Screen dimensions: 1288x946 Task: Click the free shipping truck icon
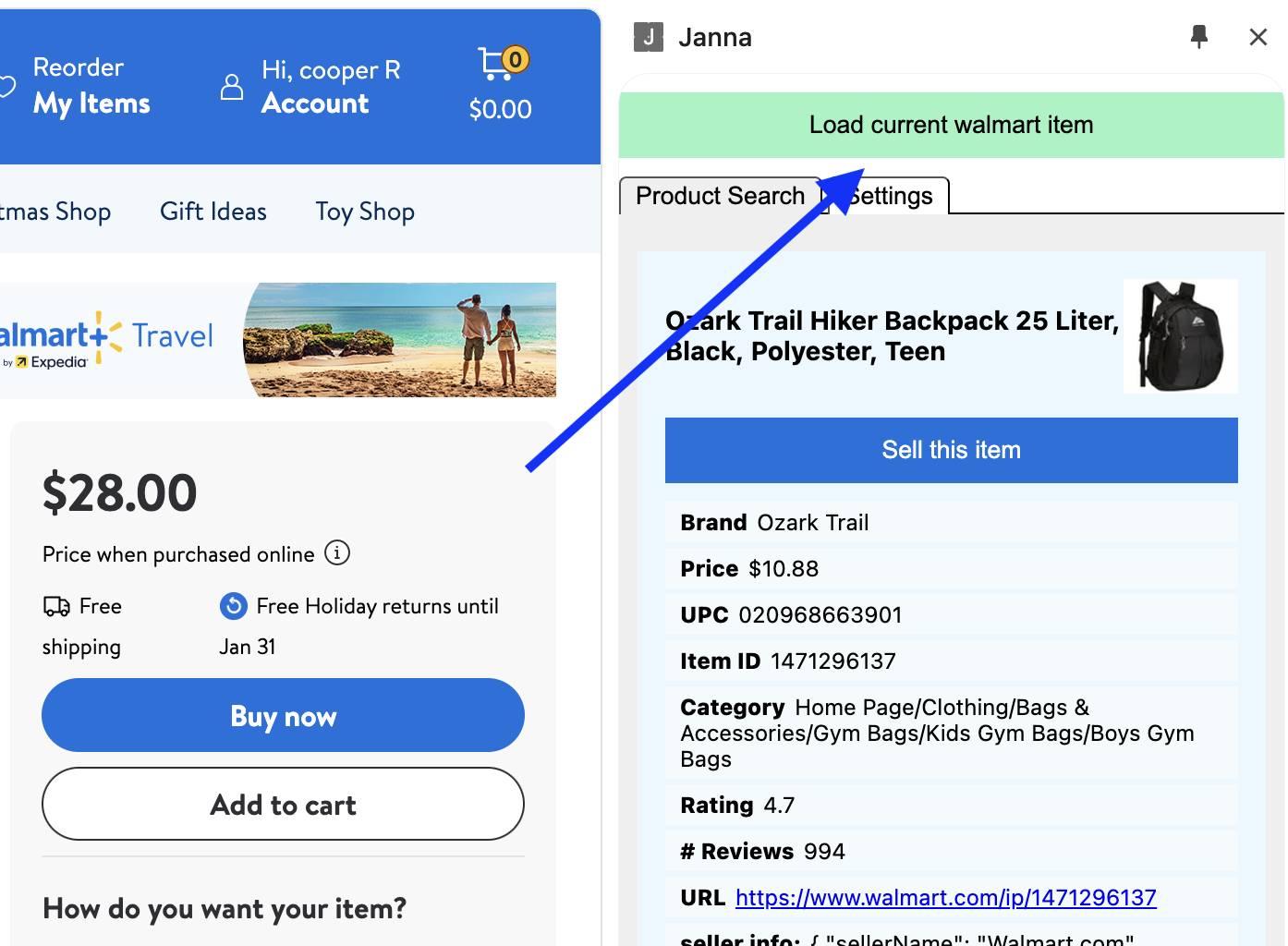click(56, 606)
